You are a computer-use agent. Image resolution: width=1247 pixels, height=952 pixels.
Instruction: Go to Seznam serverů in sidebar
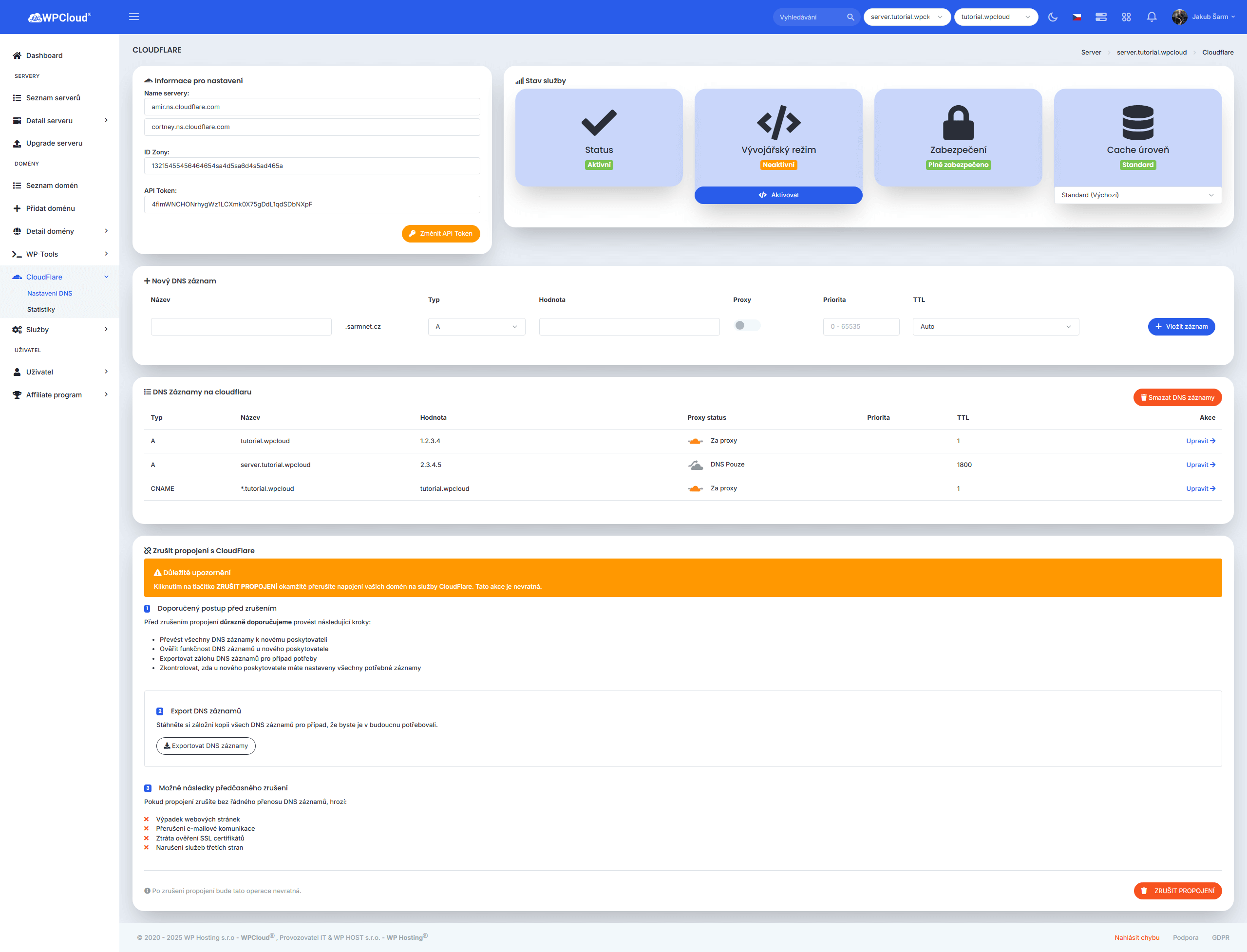click(x=53, y=97)
